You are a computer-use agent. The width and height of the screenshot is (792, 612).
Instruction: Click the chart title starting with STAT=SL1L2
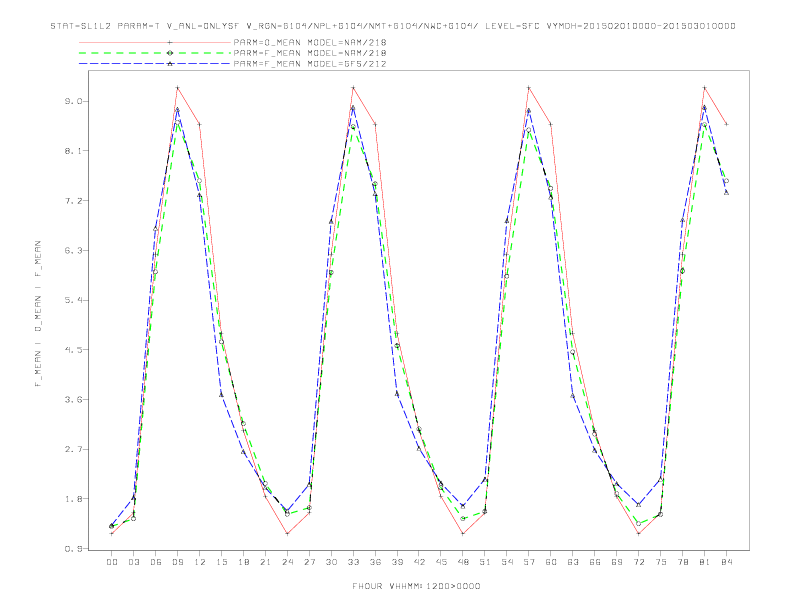point(393,26)
